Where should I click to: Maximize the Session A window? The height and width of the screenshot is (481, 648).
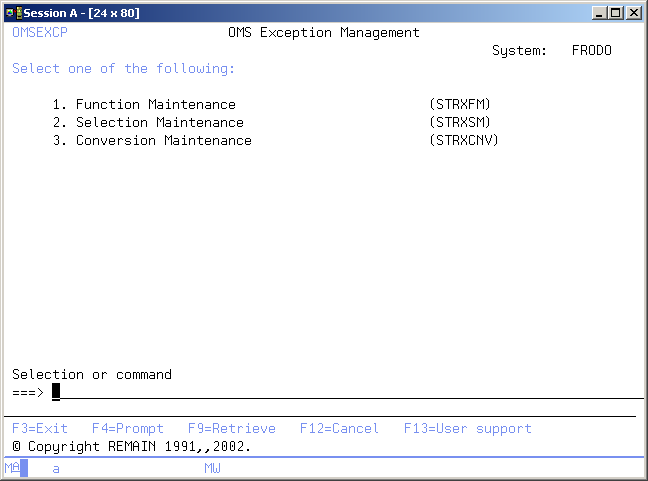pyautogui.click(x=615, y=13)
